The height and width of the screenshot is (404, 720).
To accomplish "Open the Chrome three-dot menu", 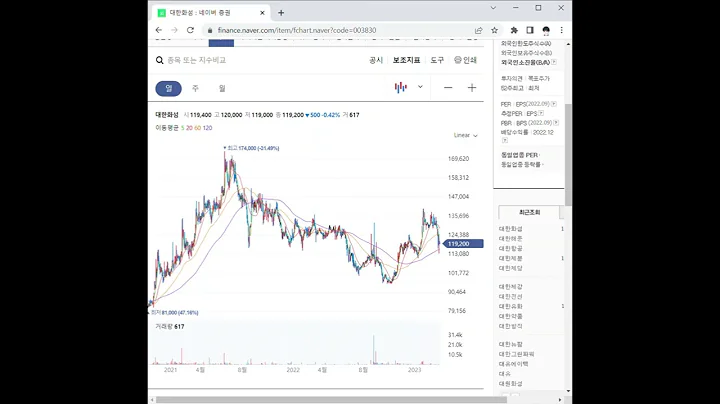I will click(562, 30).
